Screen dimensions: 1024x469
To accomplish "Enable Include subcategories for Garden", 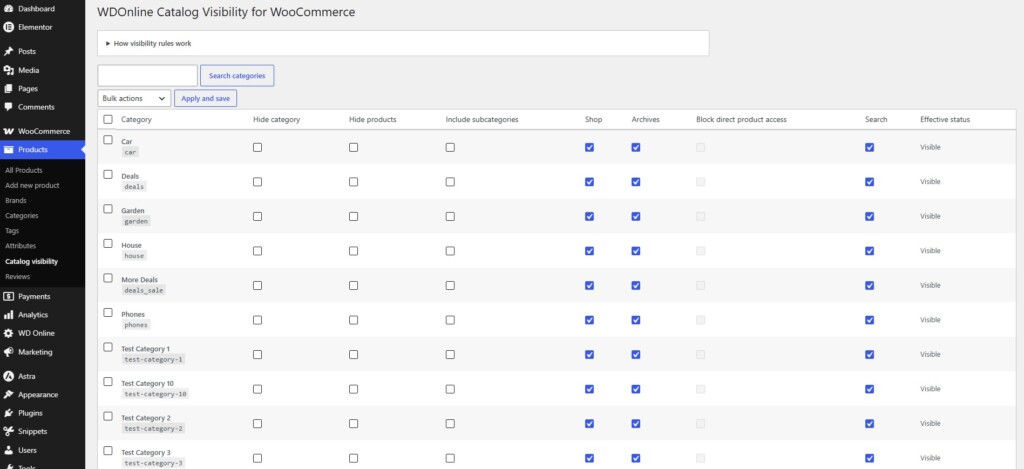I will click(x=450, y=217).
